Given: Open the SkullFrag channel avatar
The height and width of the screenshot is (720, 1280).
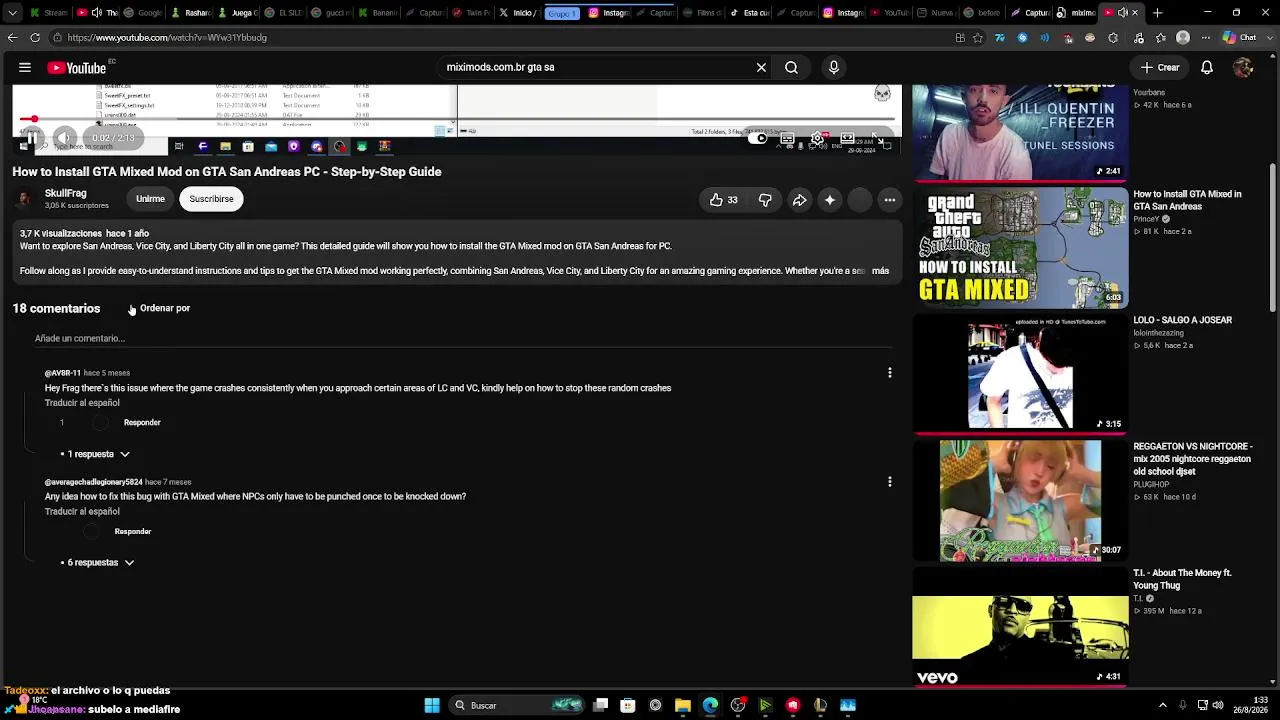Looking at the screenshot, I should click(x=24, y=199).
